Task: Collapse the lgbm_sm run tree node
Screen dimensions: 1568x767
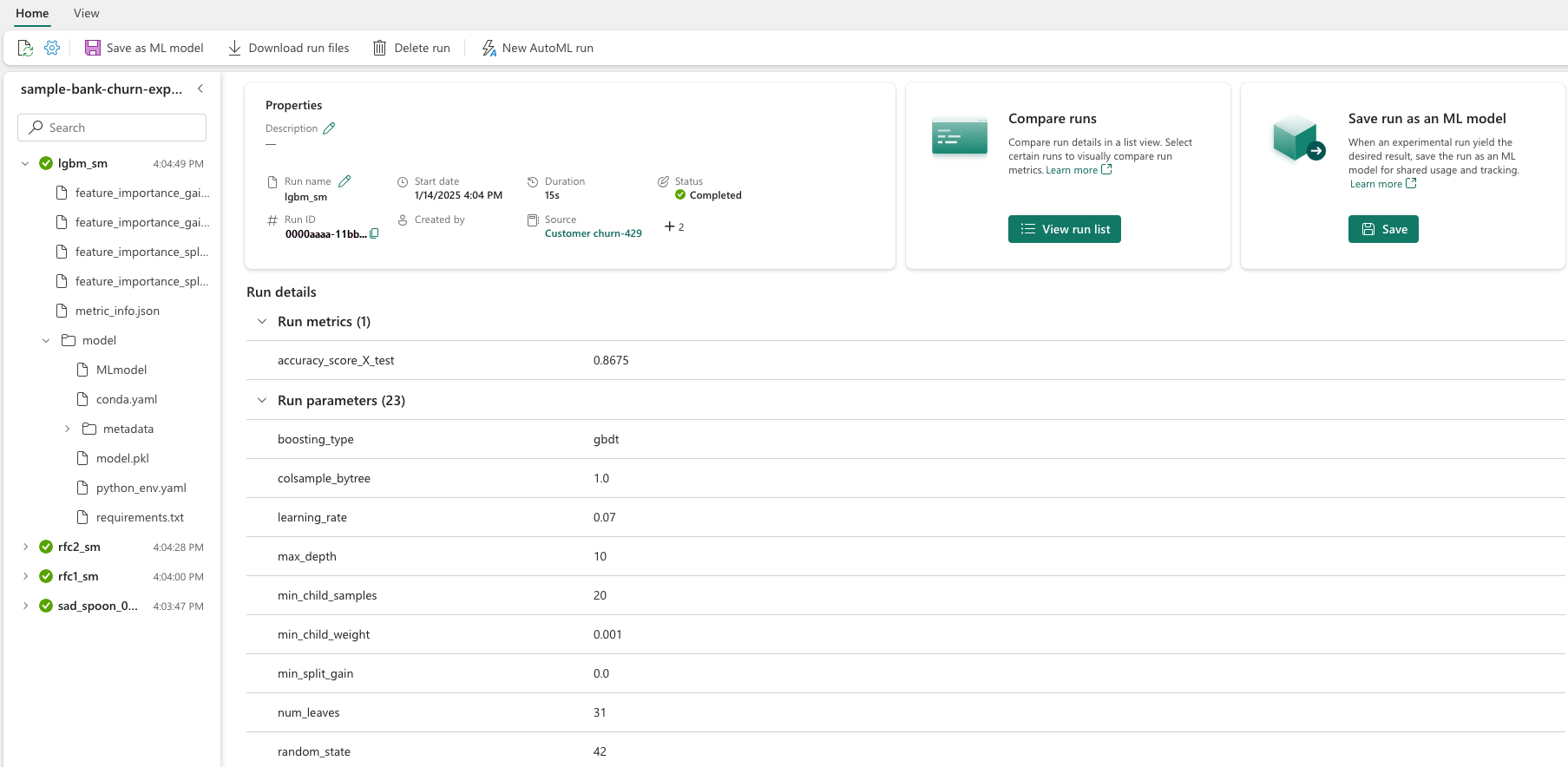Action: 25,163
